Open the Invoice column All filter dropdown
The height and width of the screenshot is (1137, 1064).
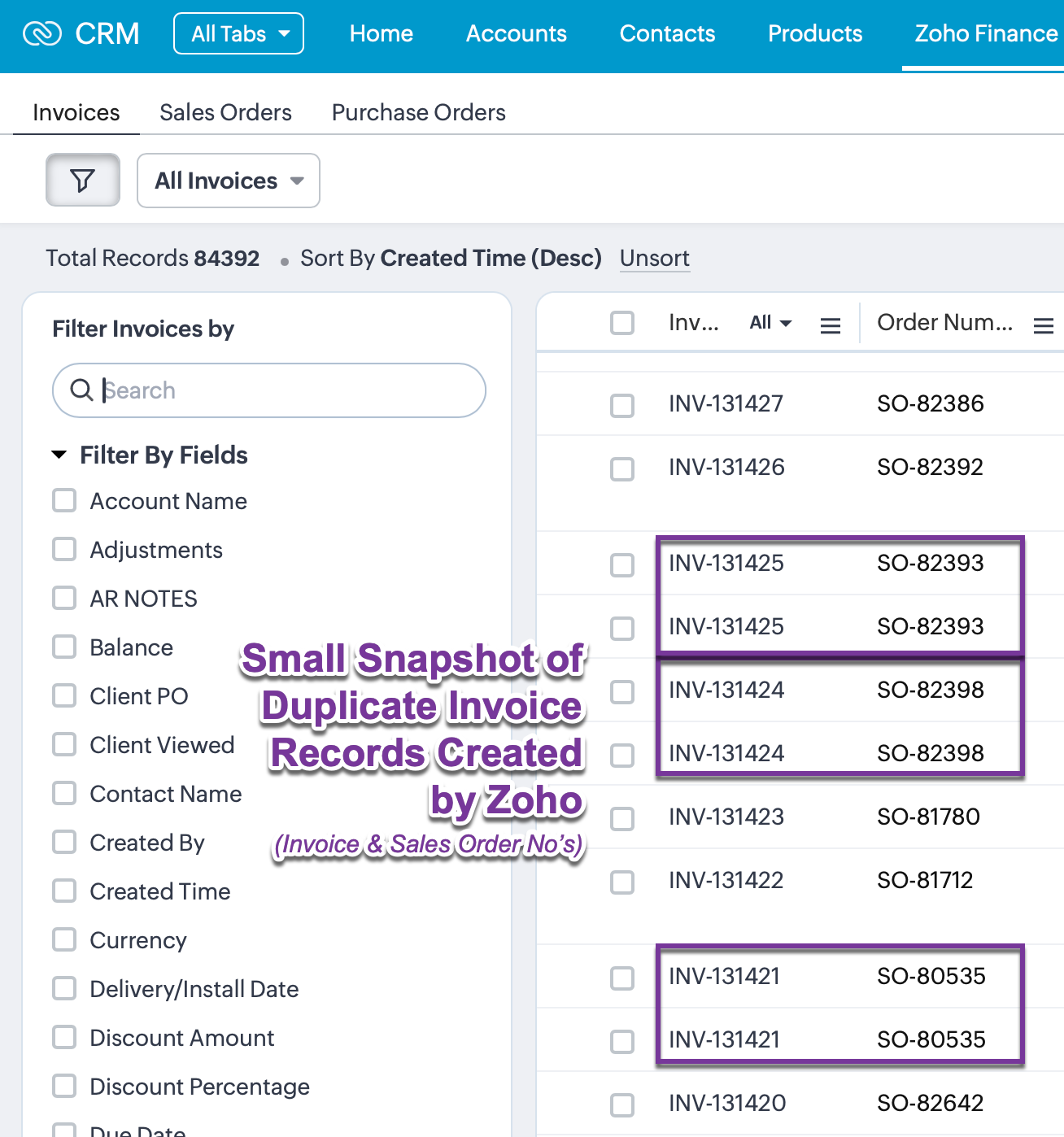770,323
